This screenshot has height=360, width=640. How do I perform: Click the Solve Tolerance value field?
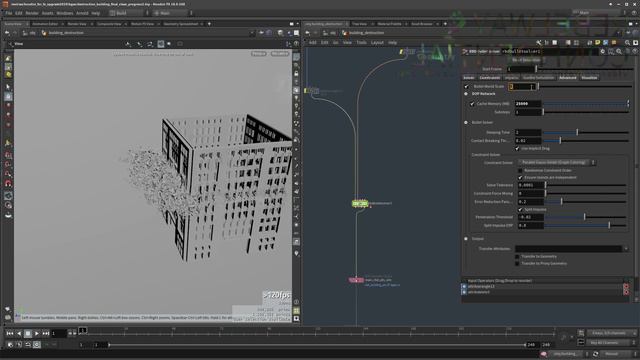click(531, 185)
